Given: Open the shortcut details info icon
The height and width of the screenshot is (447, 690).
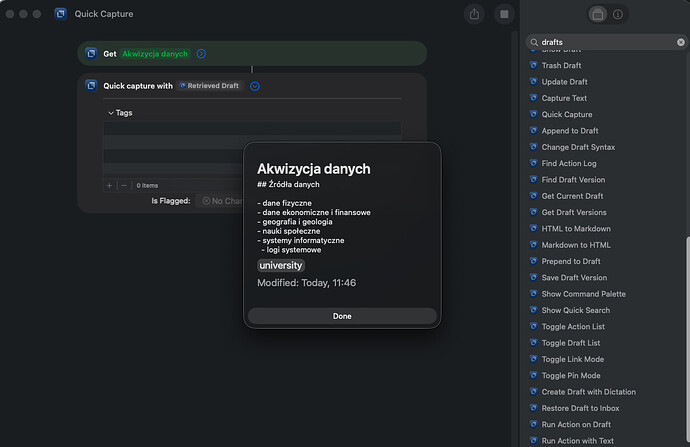Looking at the screenshot, I should click(x=618, y=15).
